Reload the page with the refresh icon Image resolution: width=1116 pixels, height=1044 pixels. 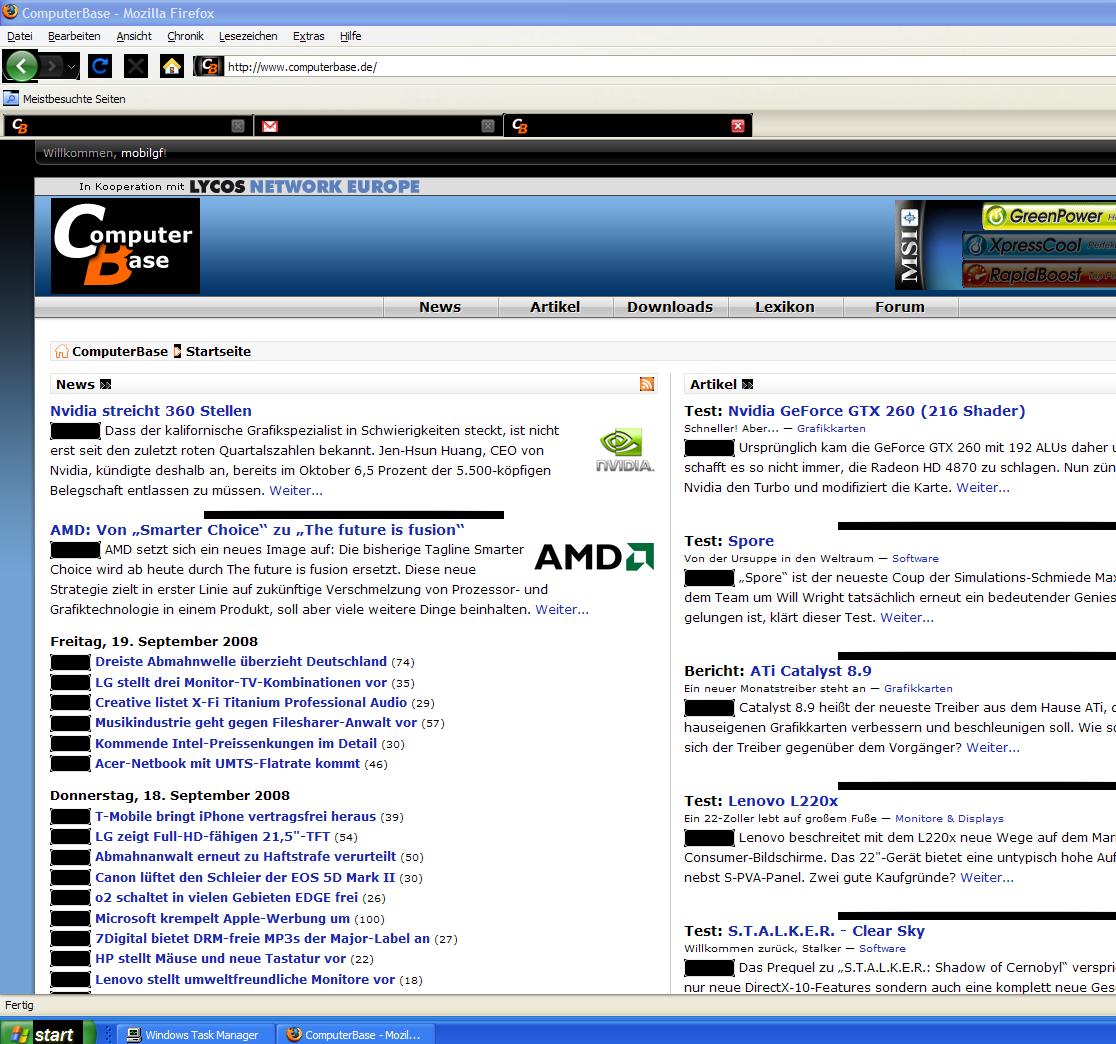click(100, 66)
